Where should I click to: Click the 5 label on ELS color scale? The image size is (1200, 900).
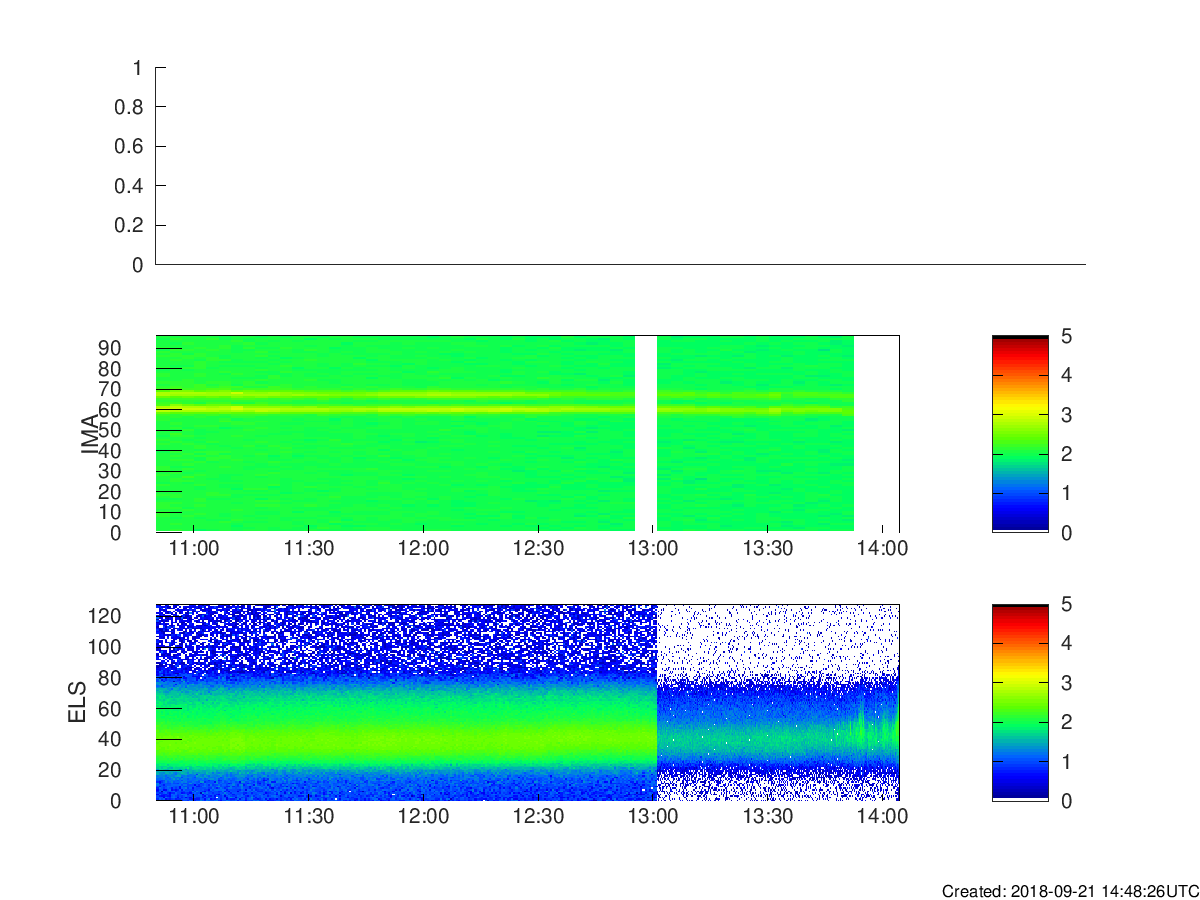[x=1065, y=604]
